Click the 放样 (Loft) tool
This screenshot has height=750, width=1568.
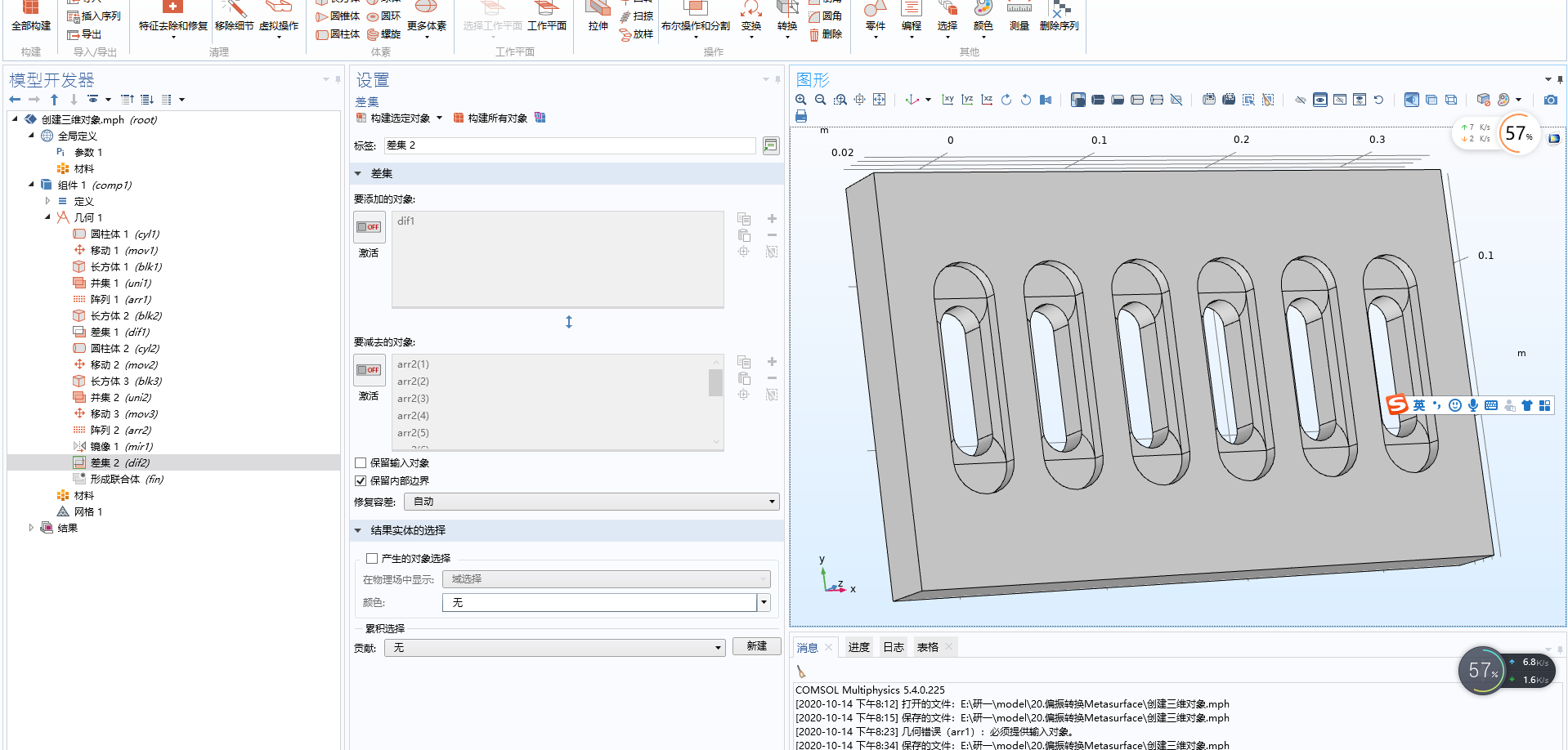pos(636,34)
